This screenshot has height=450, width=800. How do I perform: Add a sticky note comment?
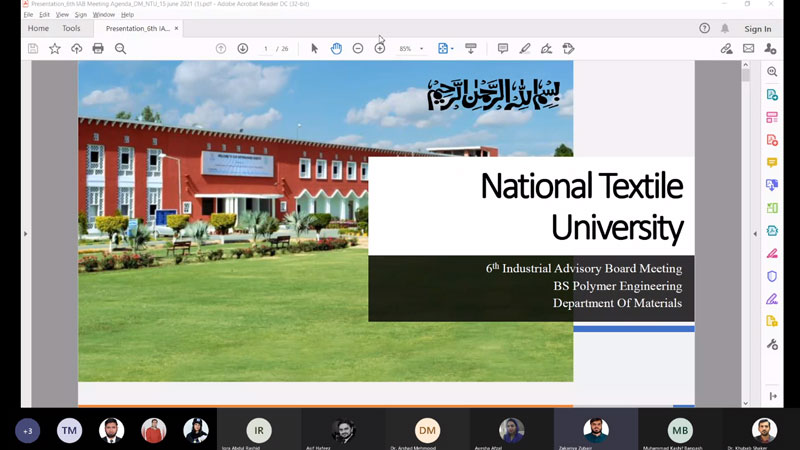(502, 48)
